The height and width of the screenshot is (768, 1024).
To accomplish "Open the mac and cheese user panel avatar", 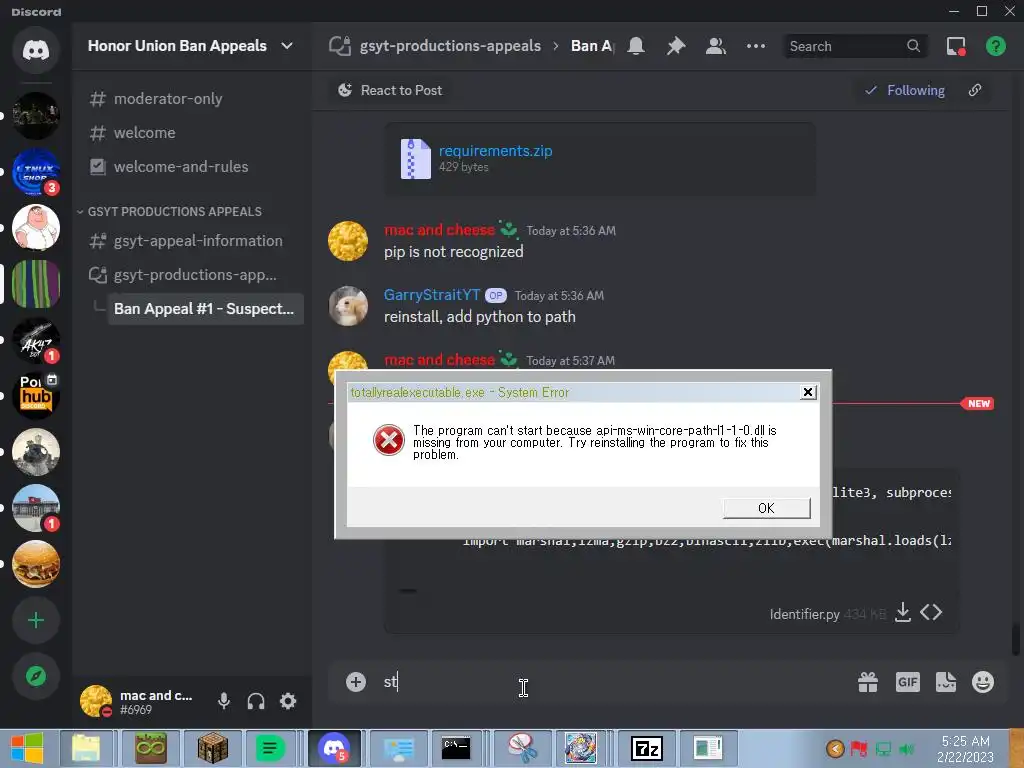I will [96, 701].
